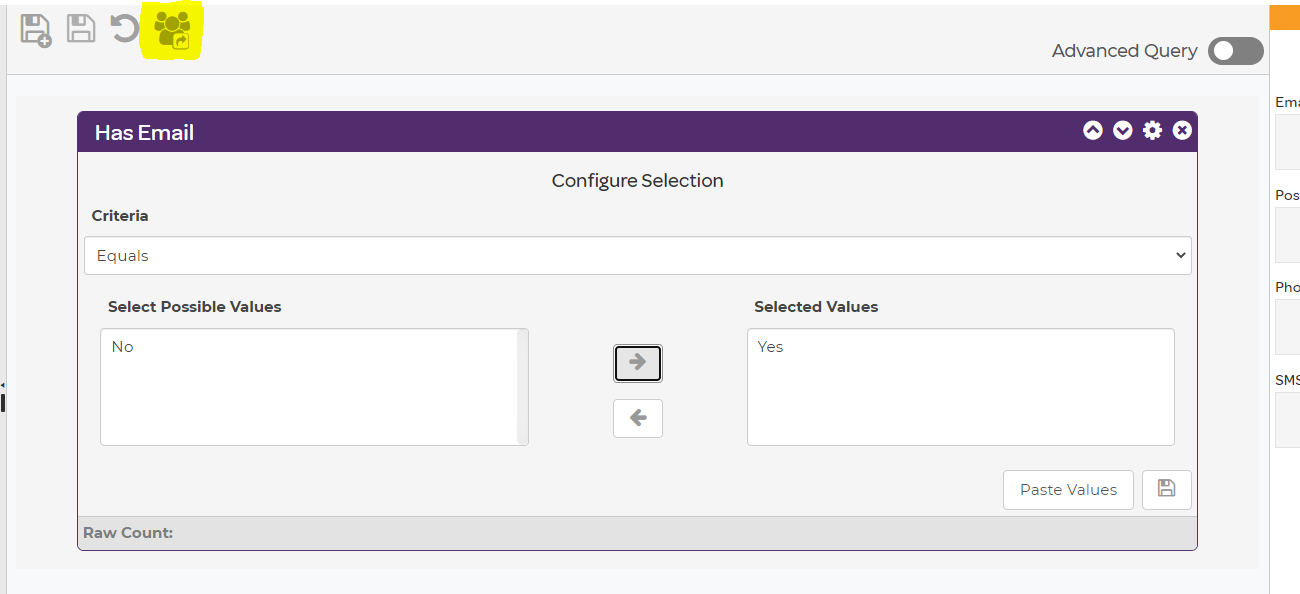Screen dimensions: 1300x594
Task: Move Has Email panel up with chevron
Action: click(1092, 131)
